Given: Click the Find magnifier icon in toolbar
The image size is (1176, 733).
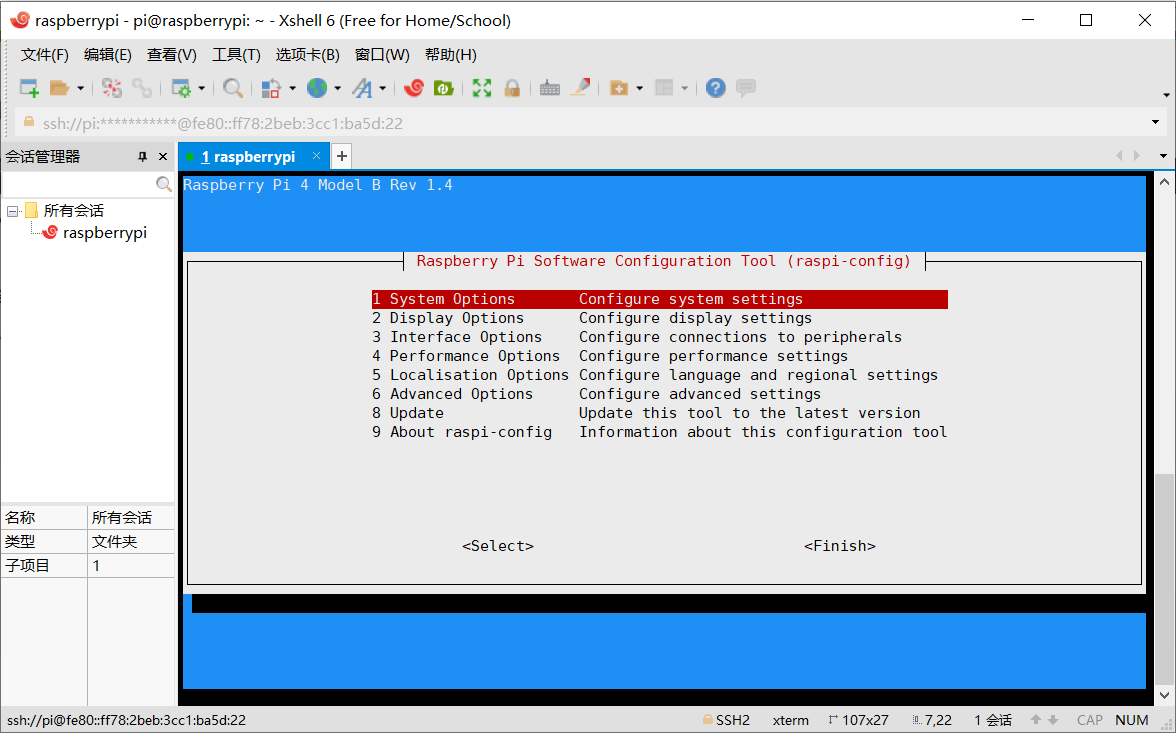Looking at the screenshot, I should coord(233,88).
